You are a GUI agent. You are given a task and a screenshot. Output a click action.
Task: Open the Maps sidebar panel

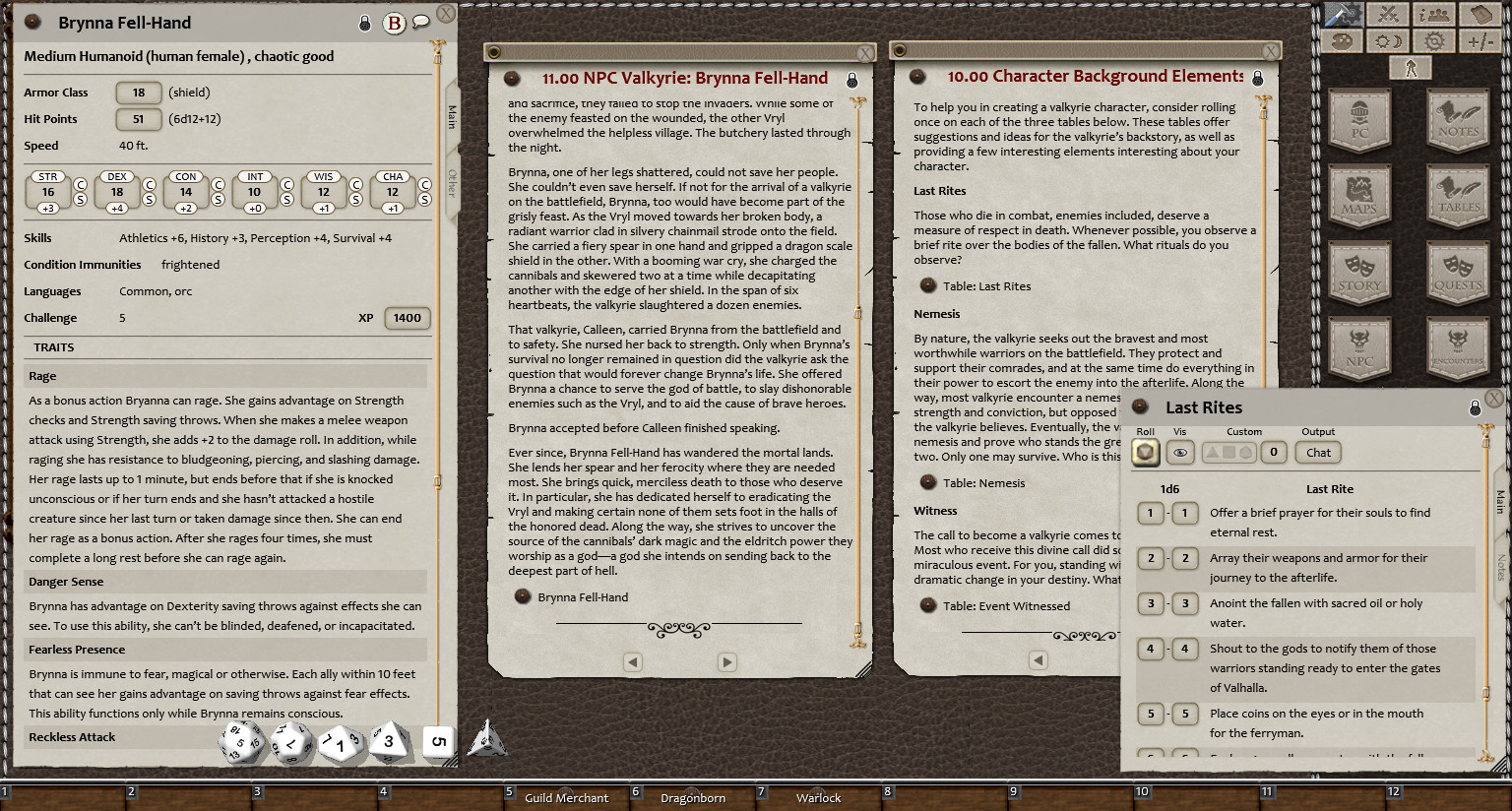coord(1359,197)
